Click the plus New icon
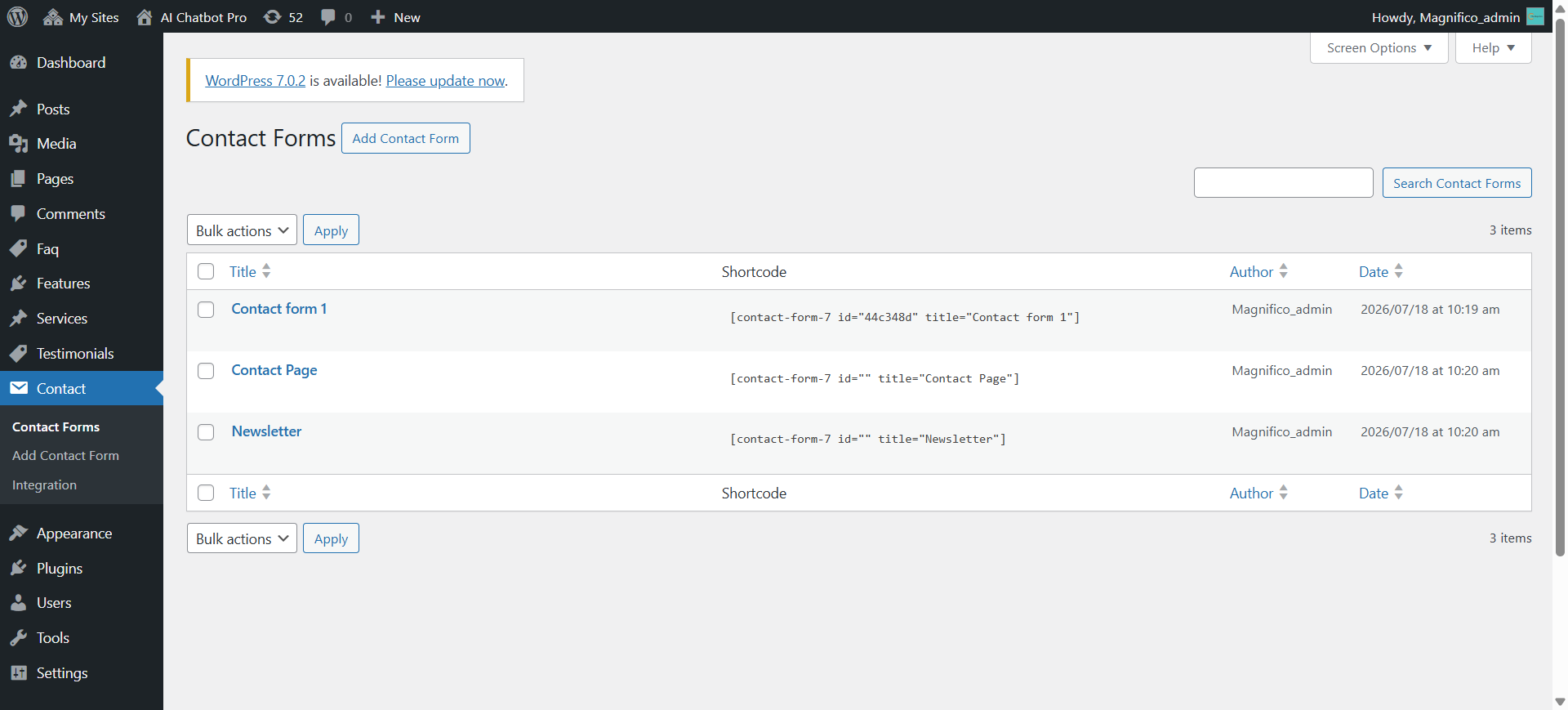1568x710 pixels. [x=377, y=17]
